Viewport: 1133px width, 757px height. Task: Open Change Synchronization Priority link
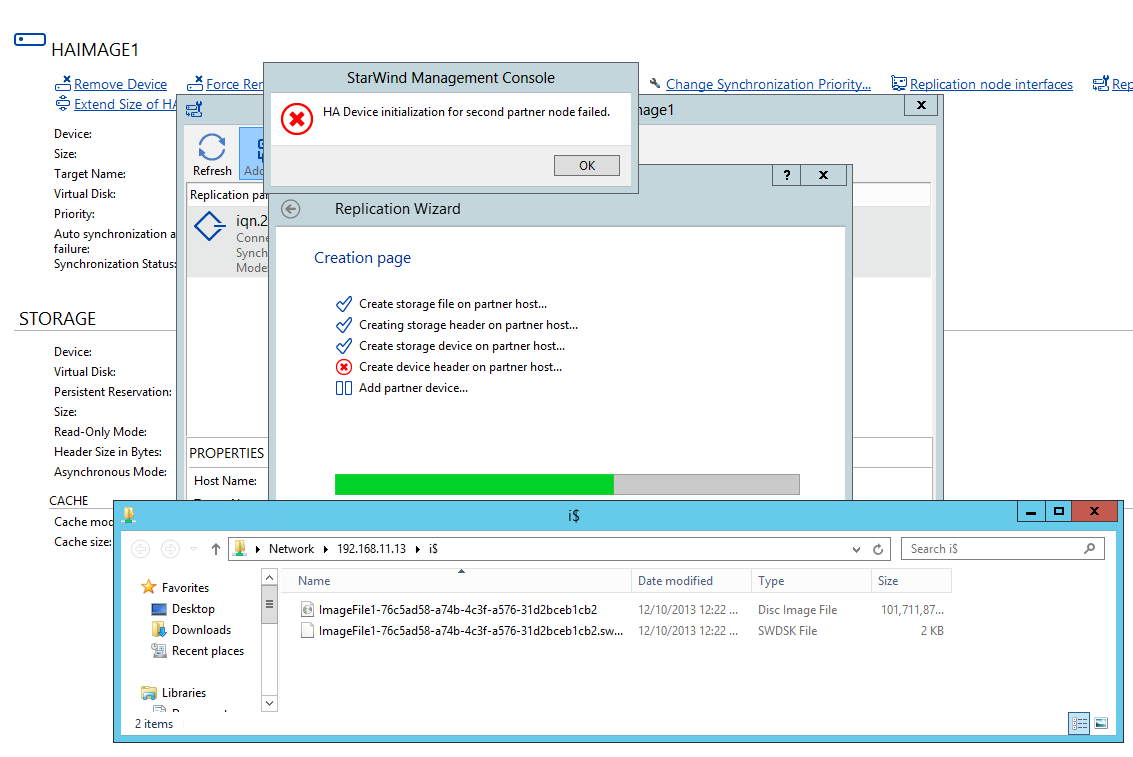pos(768,85)
